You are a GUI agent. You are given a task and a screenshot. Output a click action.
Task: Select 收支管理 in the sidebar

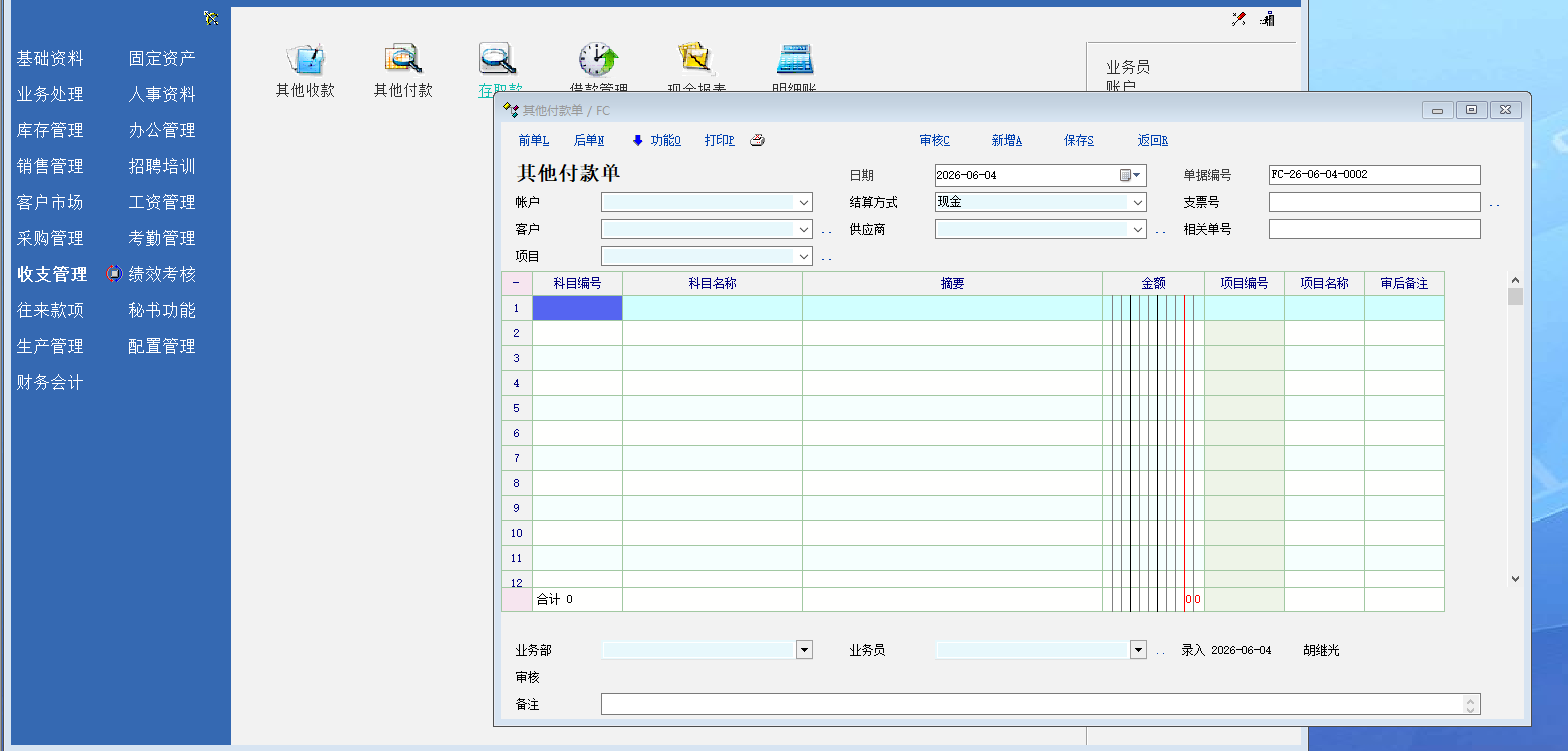coord(52,275)
